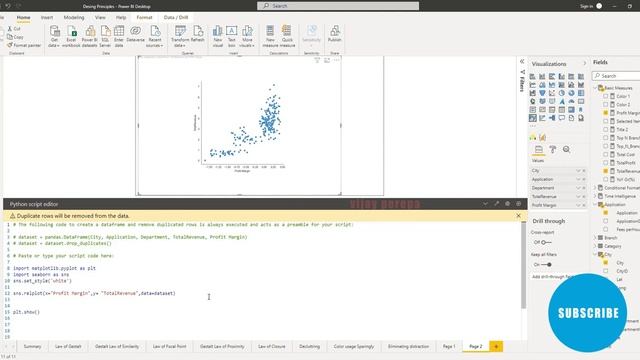Add a new report page
640x360 pixels.
pyautogui.click(x=496, y=346)
